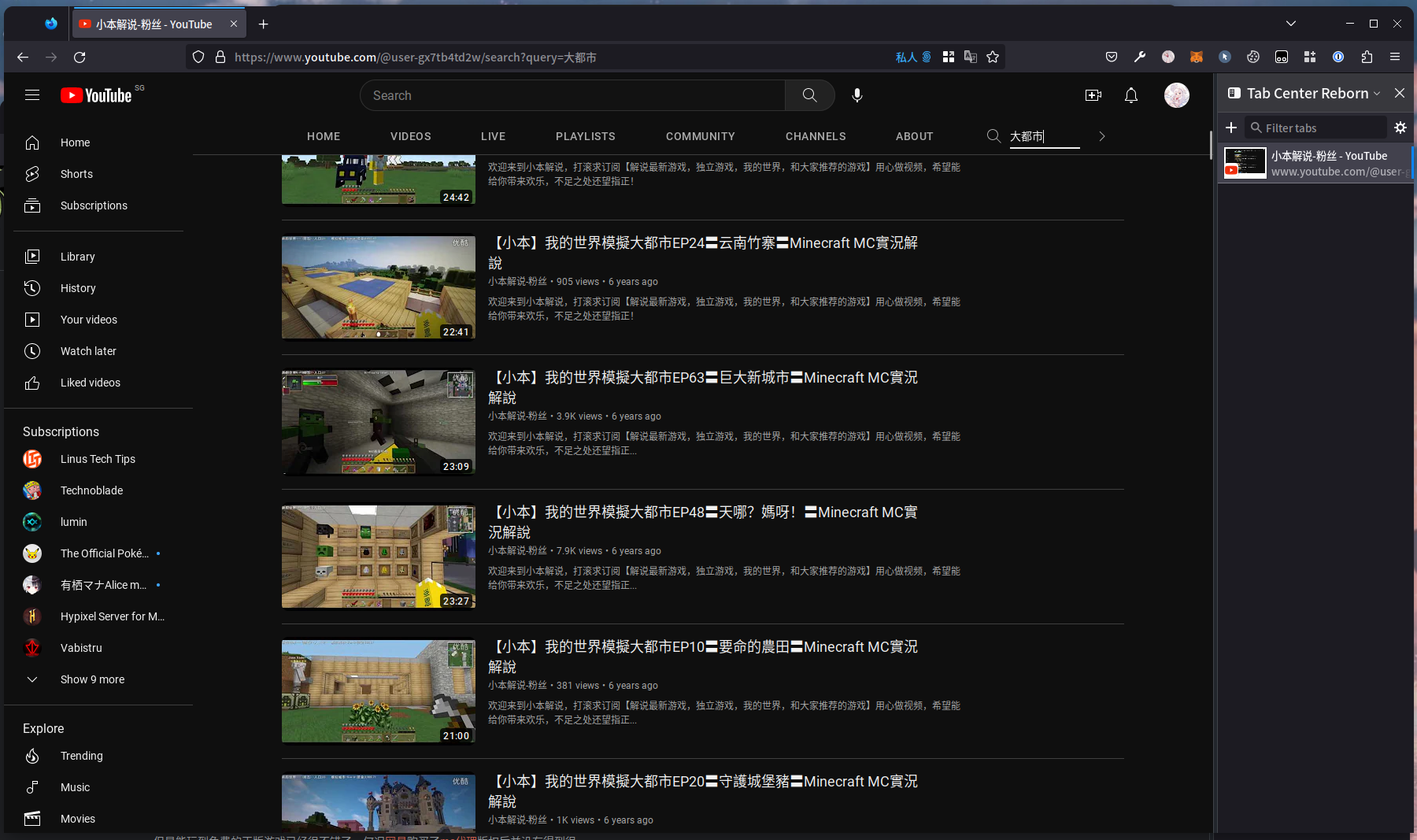Open the notifications bell
Image resolution: width=1417 pixels, height=840 pixels.
tap(1131, 95)
